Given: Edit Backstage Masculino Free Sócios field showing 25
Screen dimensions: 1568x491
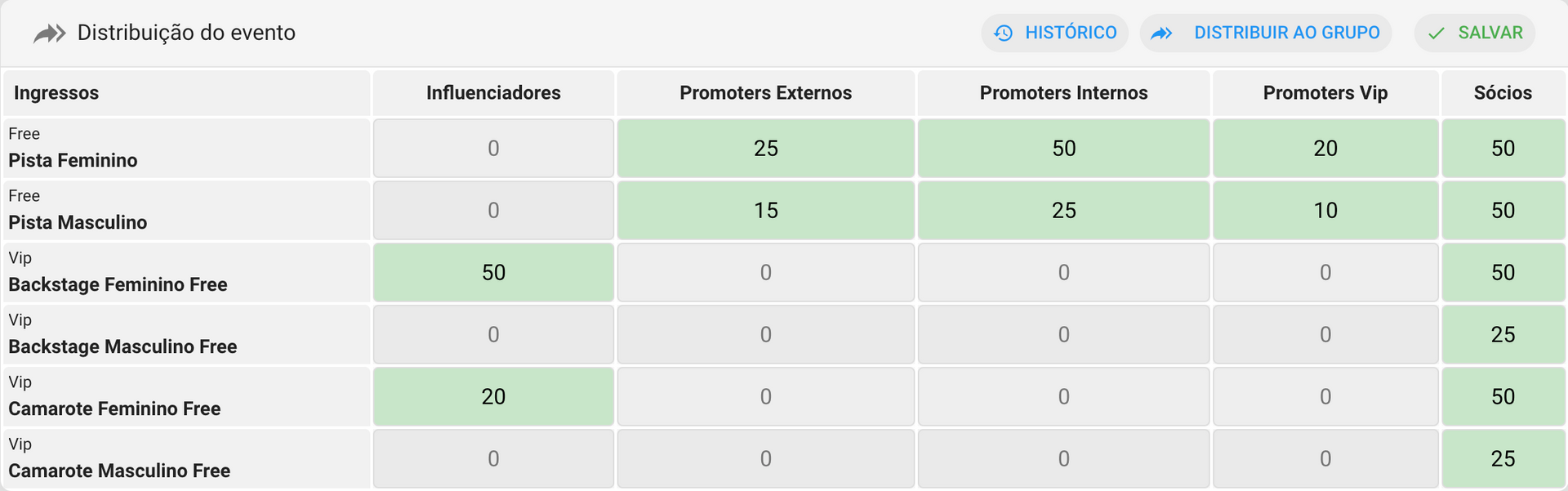Looking at the screenshot, I should [1503, 334].
